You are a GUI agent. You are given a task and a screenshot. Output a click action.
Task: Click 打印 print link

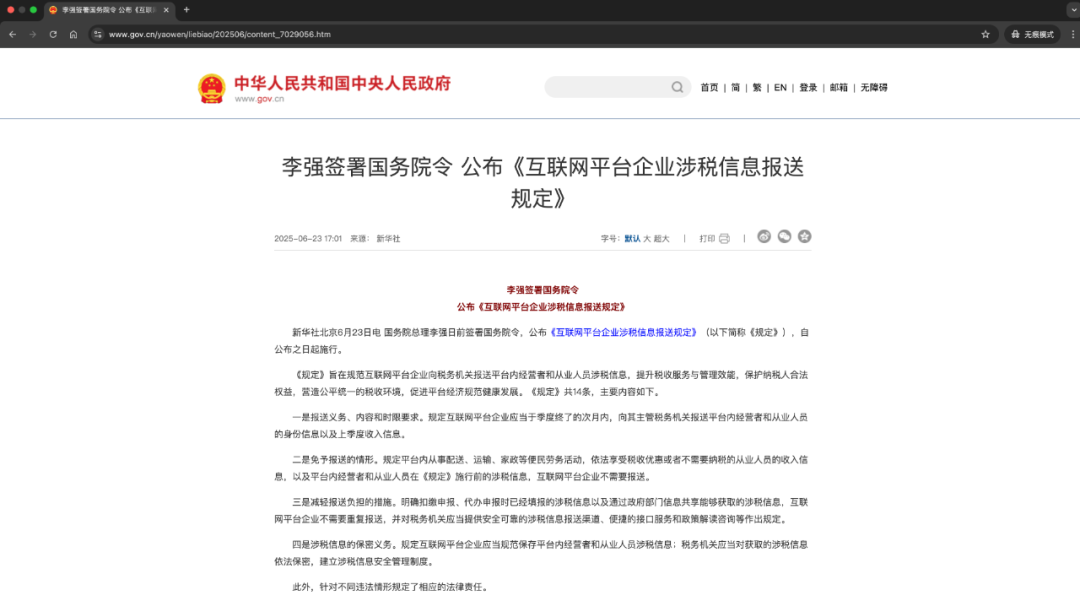pos(707,239)
